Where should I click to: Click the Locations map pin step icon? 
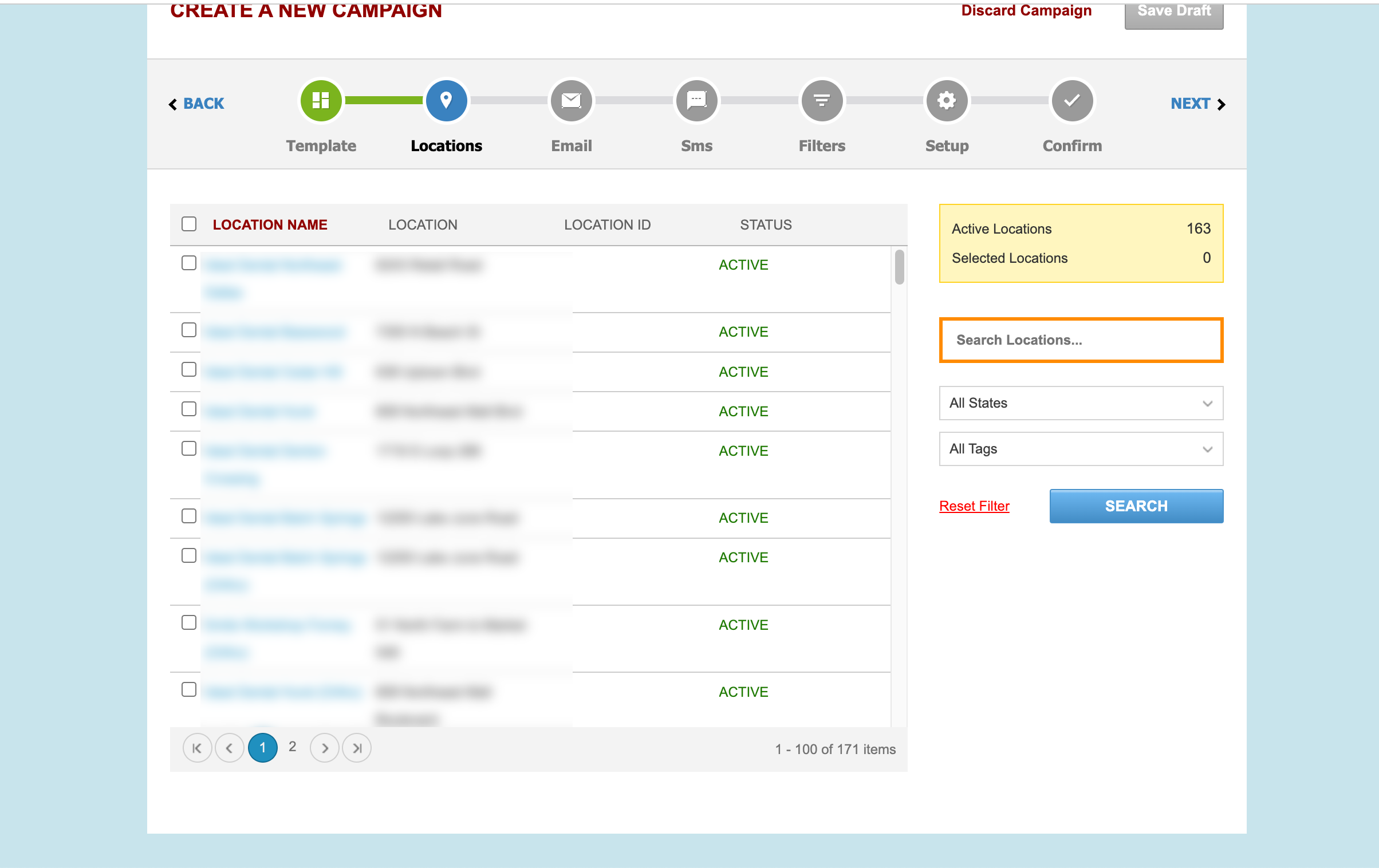click(x=446, y=101)
